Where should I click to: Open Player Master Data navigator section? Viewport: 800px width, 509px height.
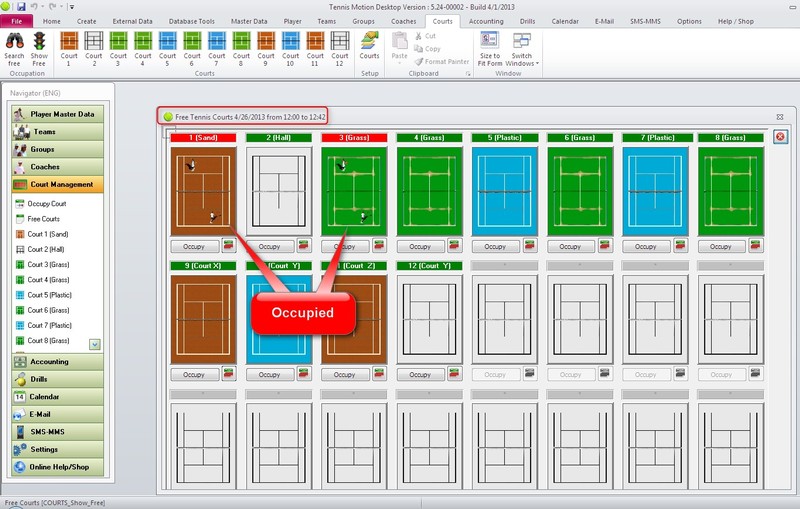pos(60,114)
